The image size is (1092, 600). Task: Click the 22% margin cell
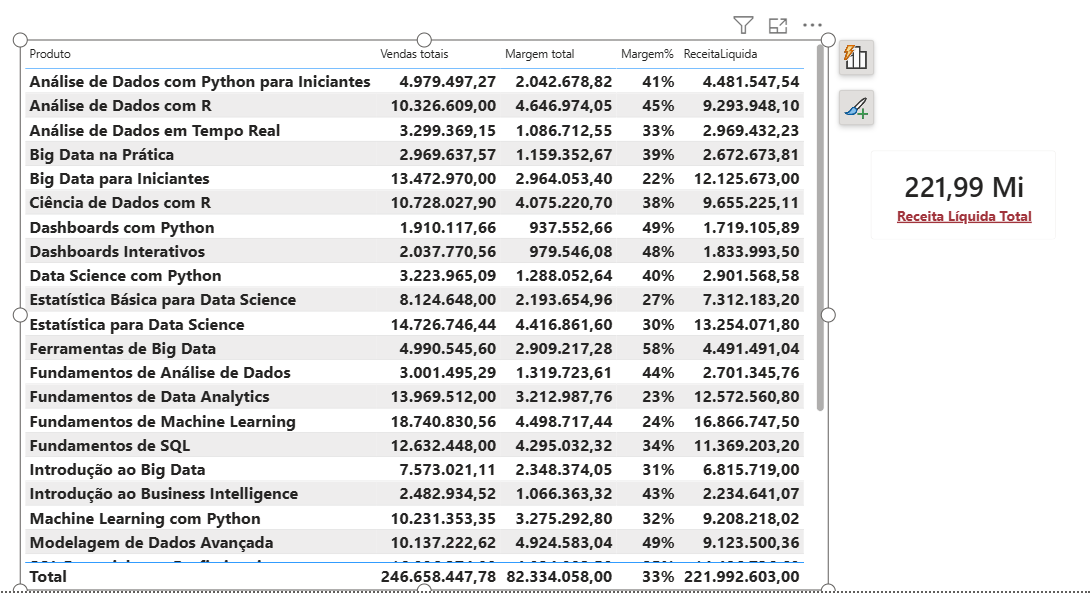(x=658, y=179)
